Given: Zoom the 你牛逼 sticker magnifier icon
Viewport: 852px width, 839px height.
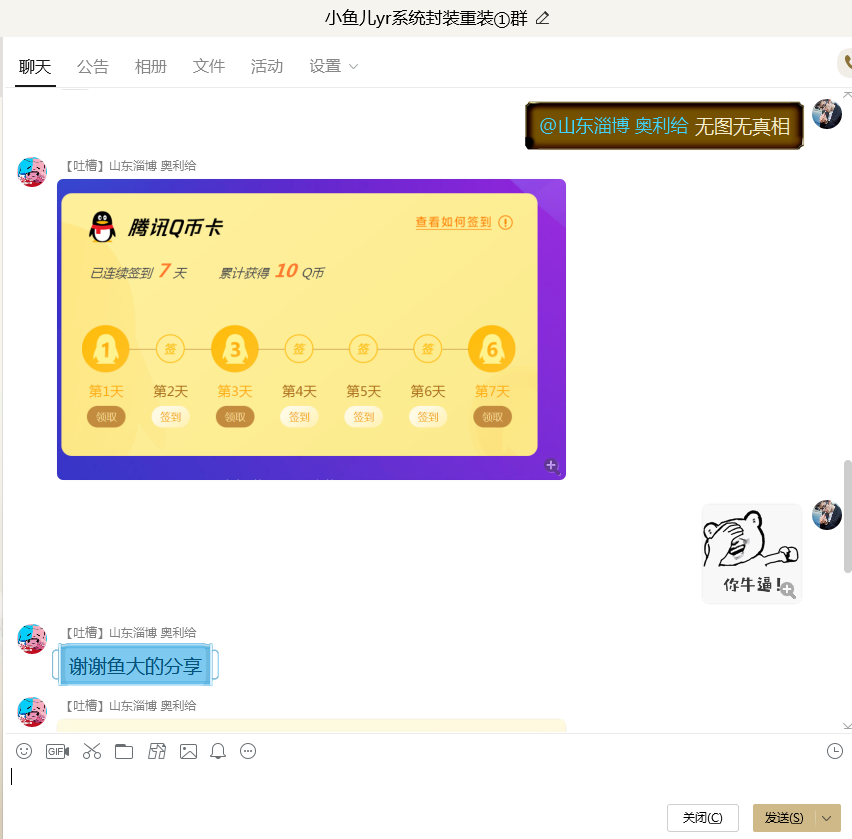Looking at the screenshot, I should (x=788, y=590).
